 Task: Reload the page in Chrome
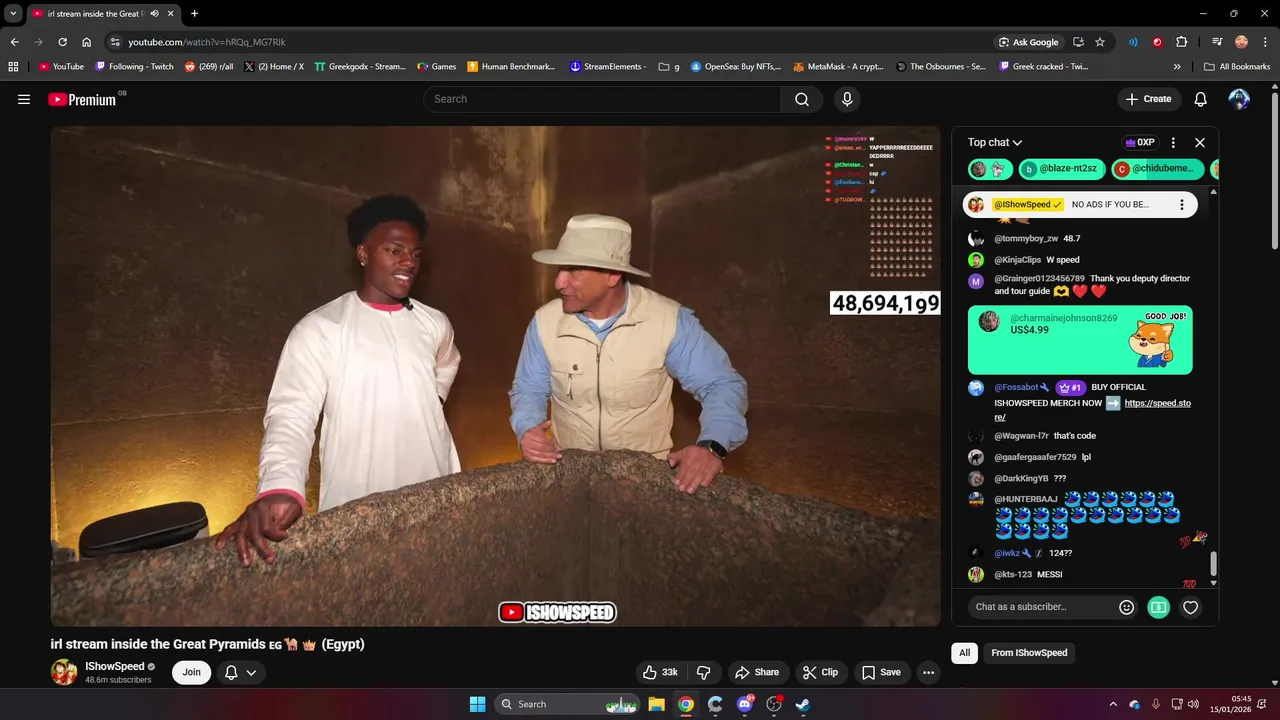[x=62, y=42]
